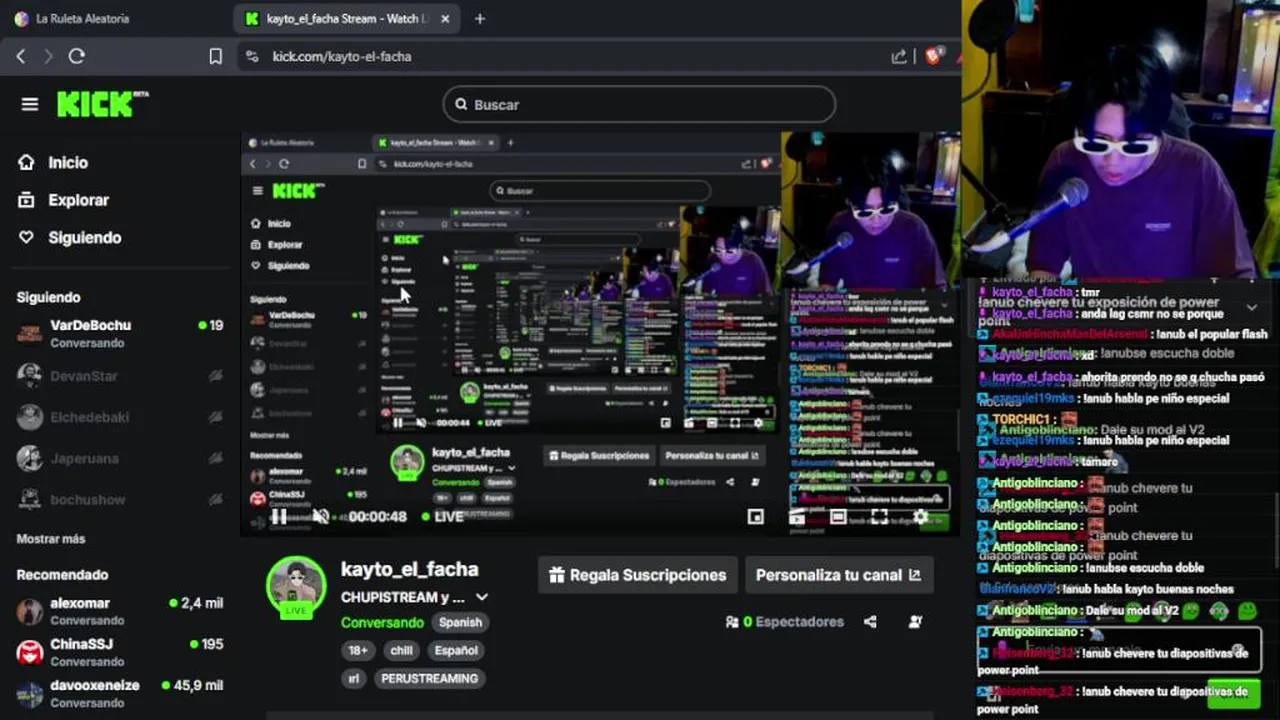Open alexomar recommended channel
The width and height of the screenshot is (1280, 720).
point(120,611)
